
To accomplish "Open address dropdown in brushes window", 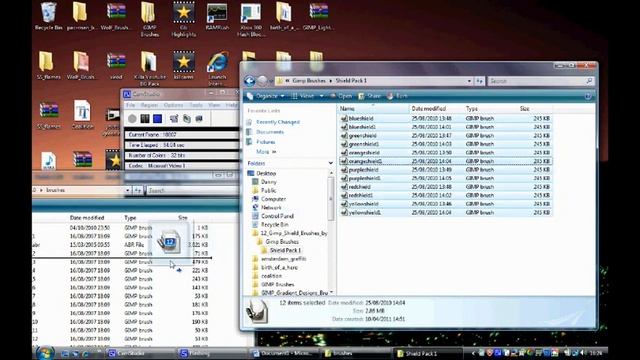I will point(128,190).
